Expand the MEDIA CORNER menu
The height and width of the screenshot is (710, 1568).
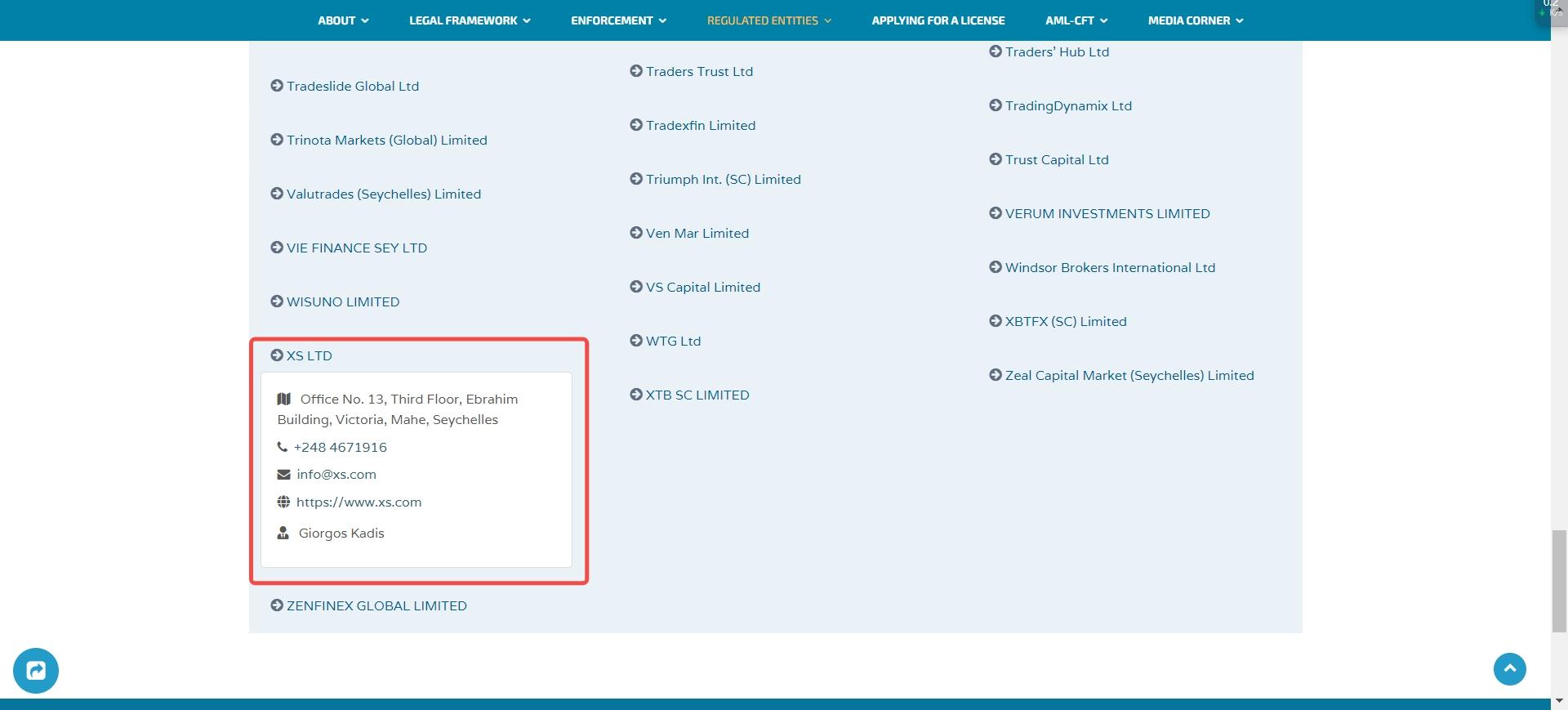coord(1196,20)
